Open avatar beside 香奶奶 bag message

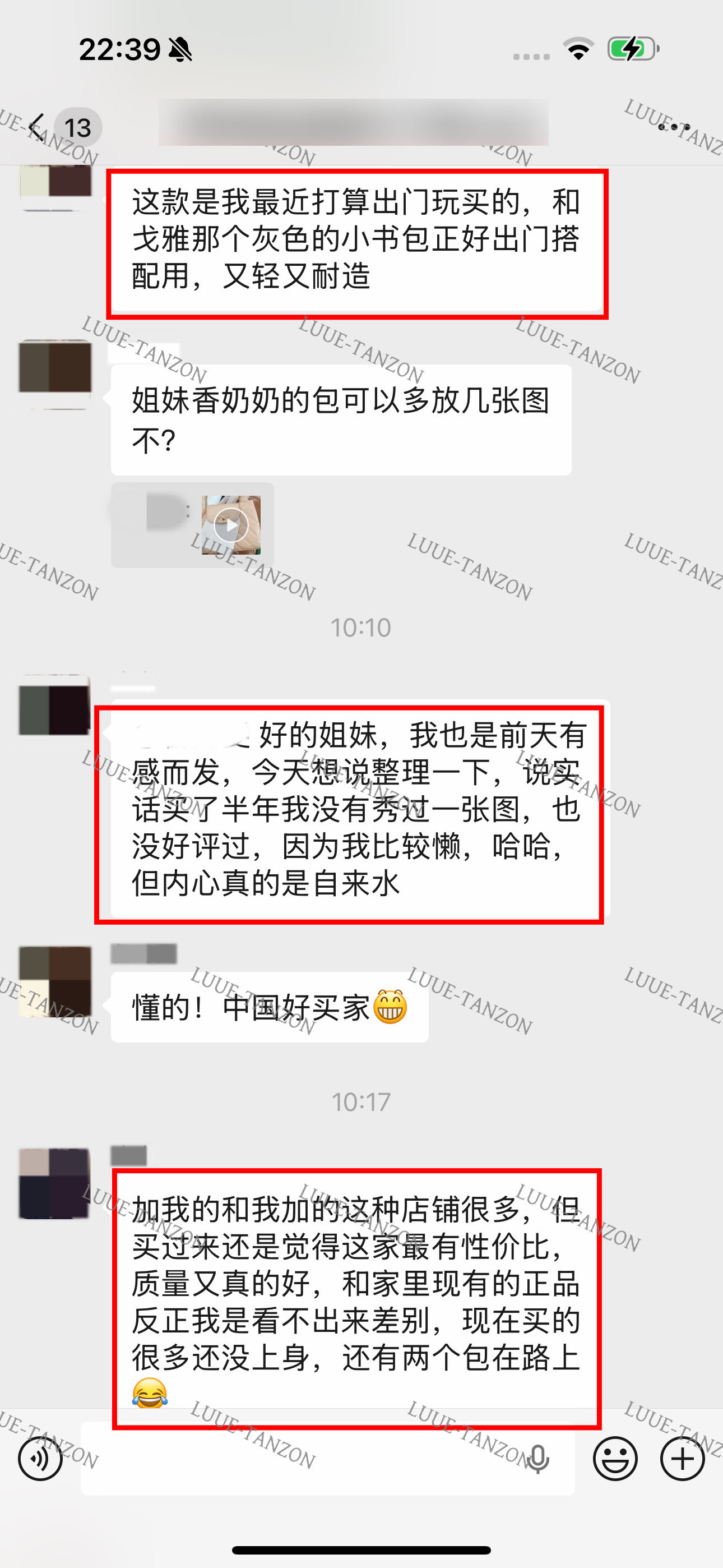coord(55,373)
